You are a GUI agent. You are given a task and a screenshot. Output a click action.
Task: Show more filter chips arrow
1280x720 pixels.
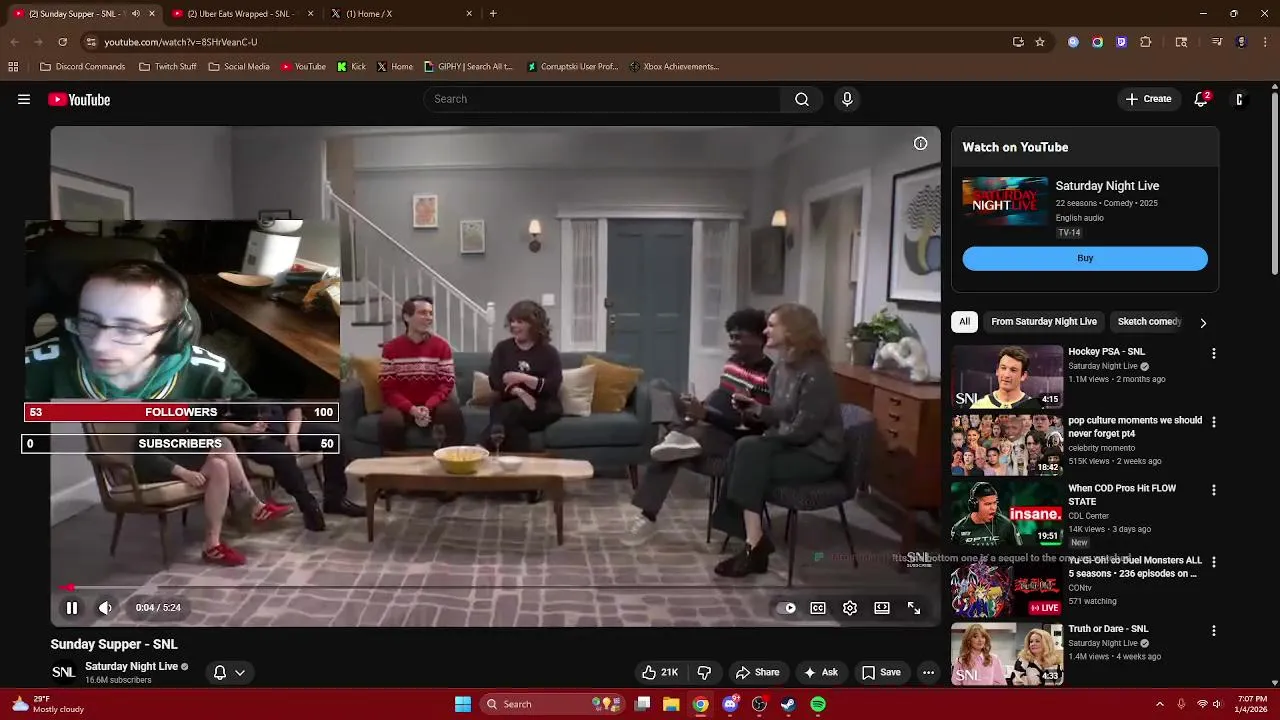tap(1203, 322)
